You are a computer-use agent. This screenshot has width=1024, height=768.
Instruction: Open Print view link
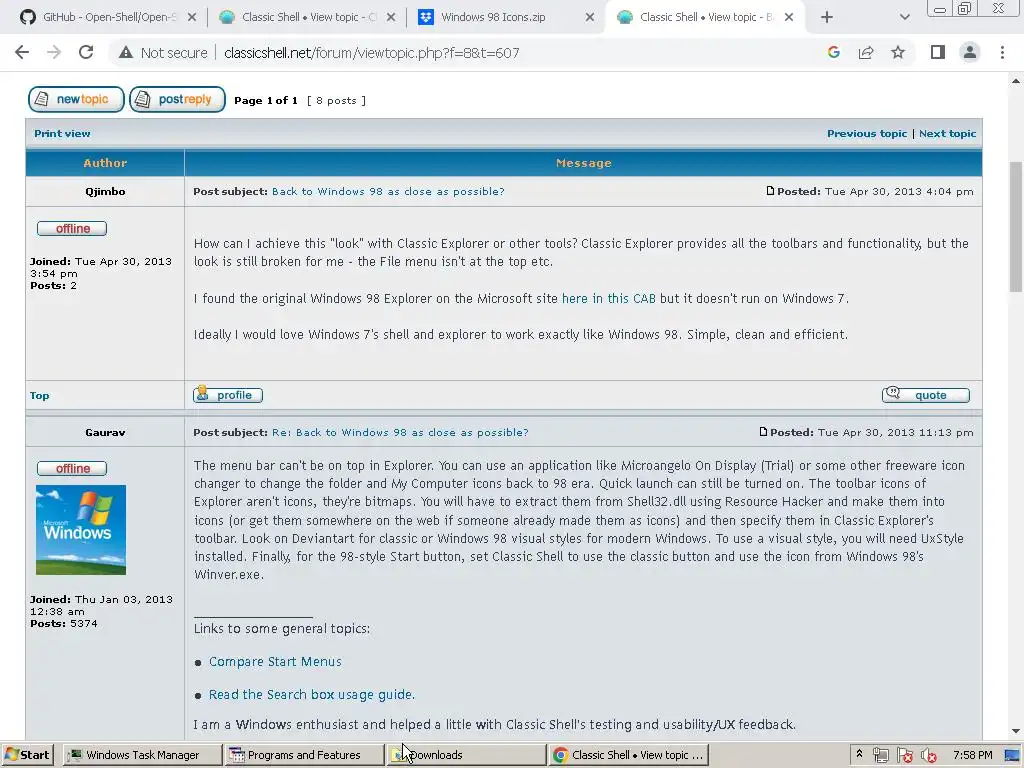coord(62,133)
